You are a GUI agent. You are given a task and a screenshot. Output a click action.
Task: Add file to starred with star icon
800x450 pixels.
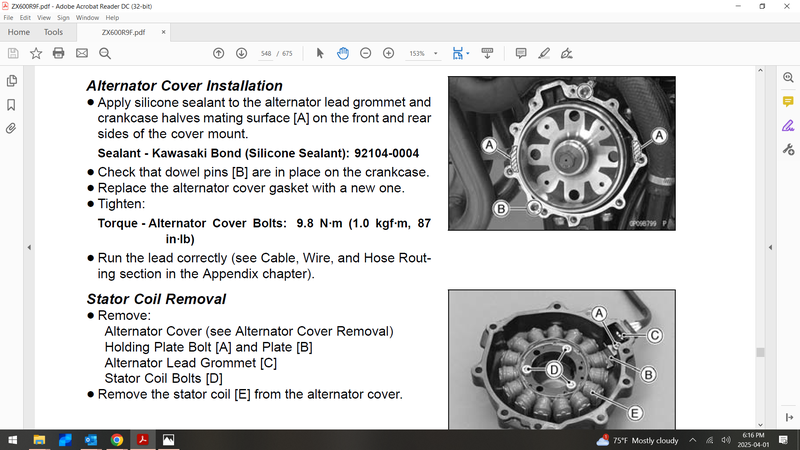36,53
